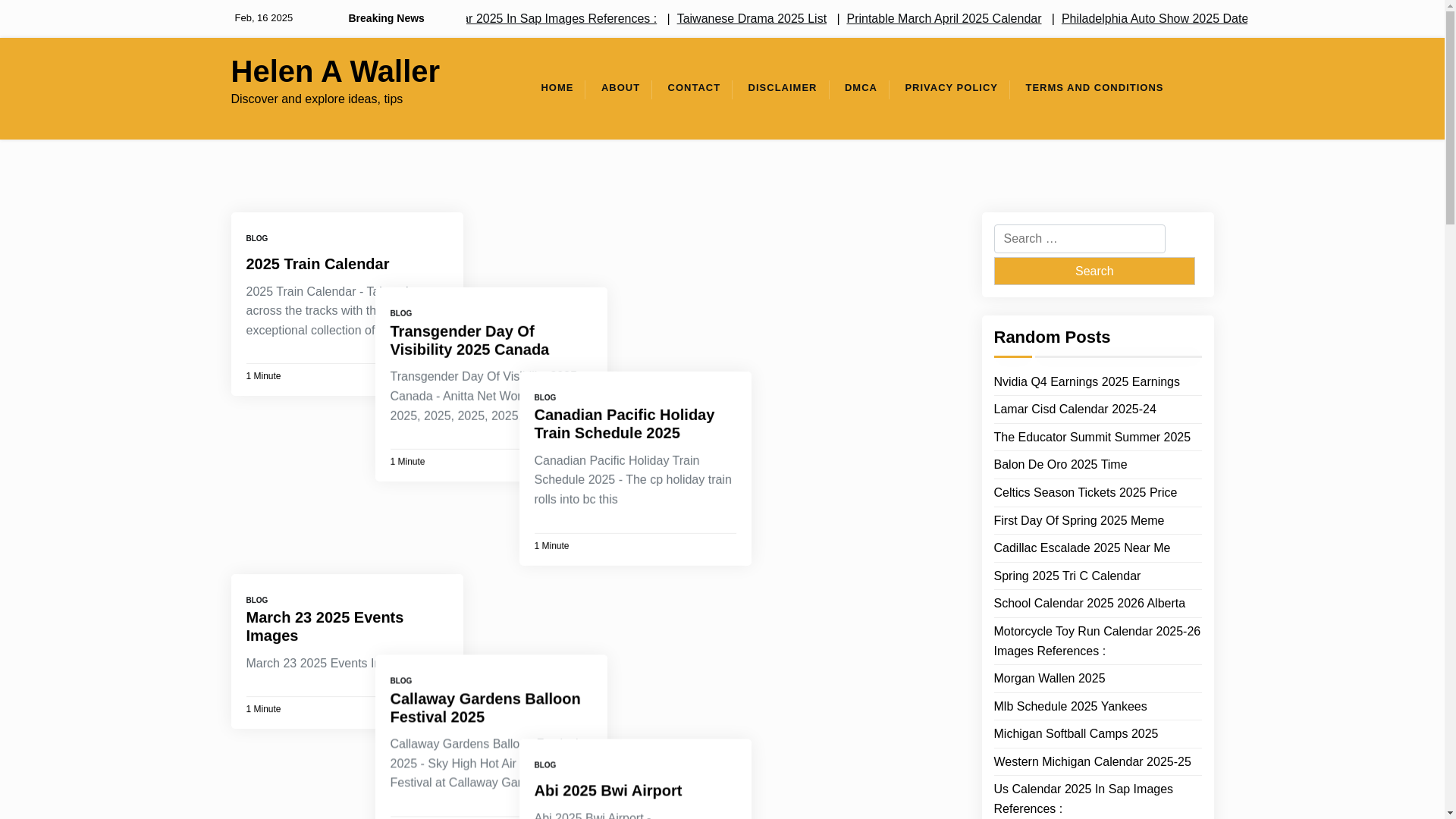Open Printable March April 2025 Calendar news link
Image resolution: width=1456 pixels, height=819 pixels.
(943, 18)
